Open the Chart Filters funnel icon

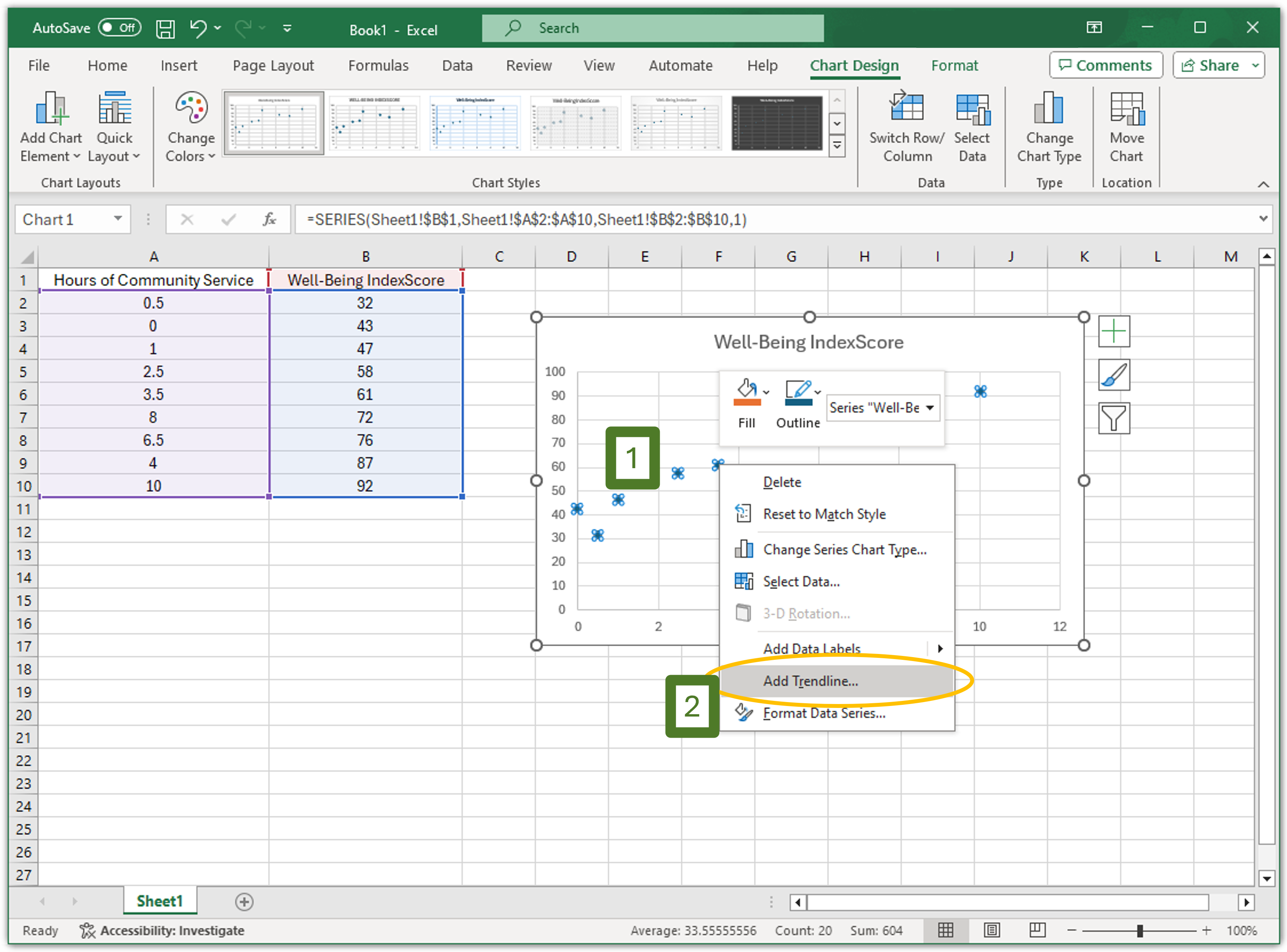tap(1114, 419)
